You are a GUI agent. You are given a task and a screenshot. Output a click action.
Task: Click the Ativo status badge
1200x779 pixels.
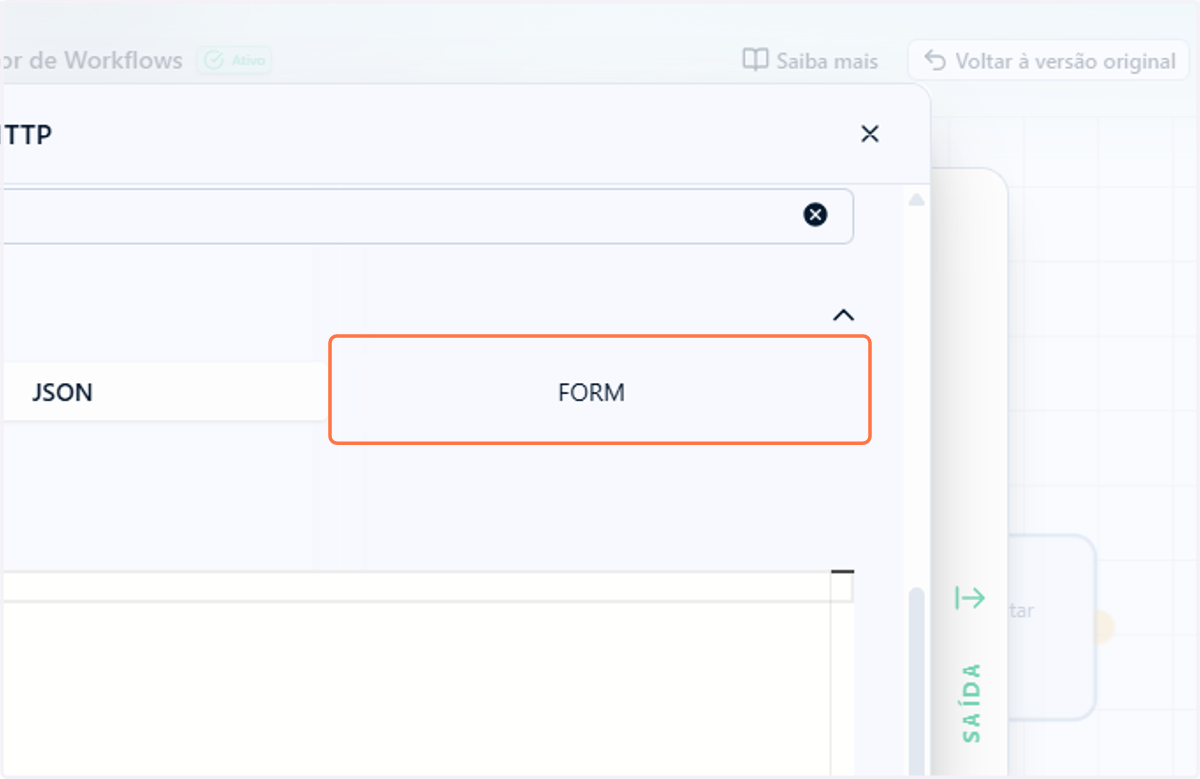pyautogui.click(x=234, y=61)
